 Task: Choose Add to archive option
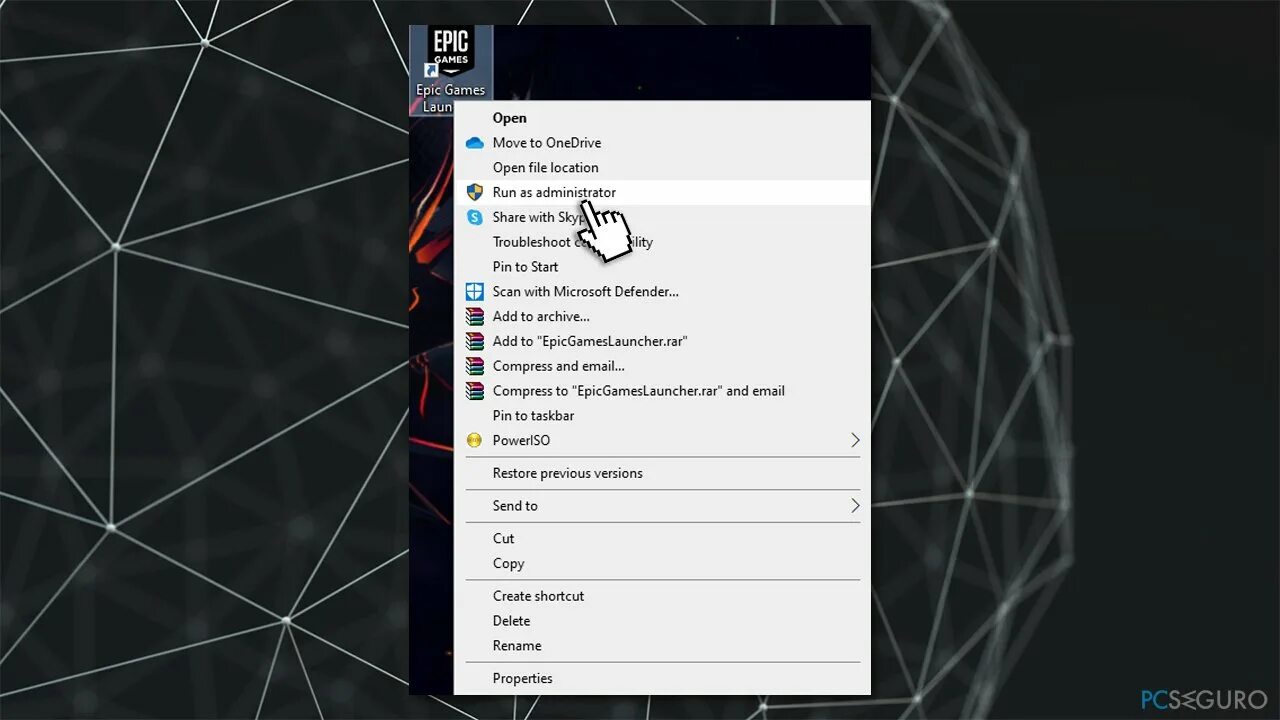pyautogui.click(x=662, y=317)
